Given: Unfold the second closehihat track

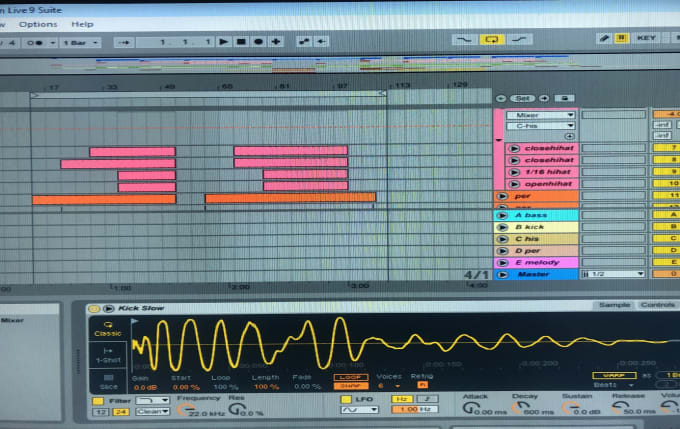Looking at the screenshot, I should 514,160.
